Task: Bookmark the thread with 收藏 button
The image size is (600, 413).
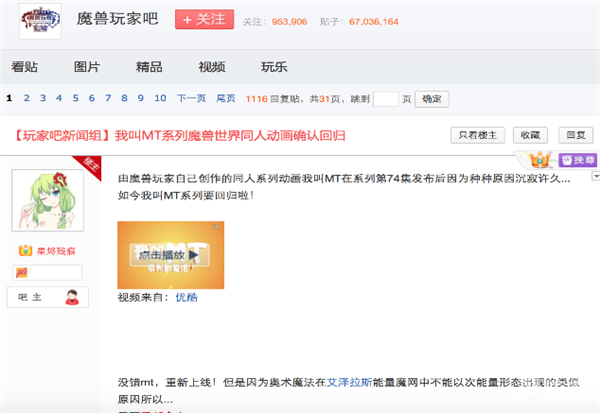Action: 530,135
